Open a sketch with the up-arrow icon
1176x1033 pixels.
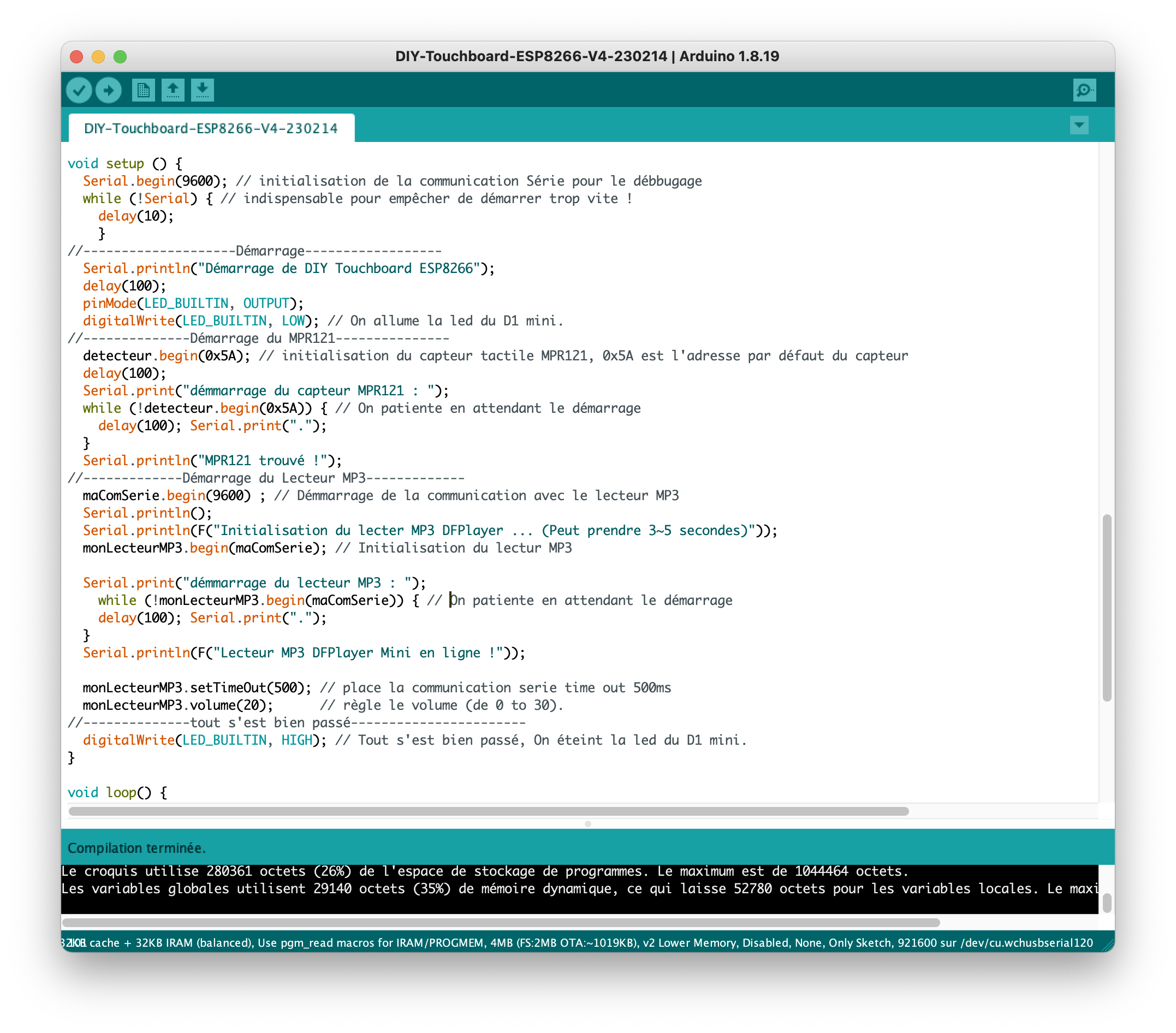click(x=173, y=90)
